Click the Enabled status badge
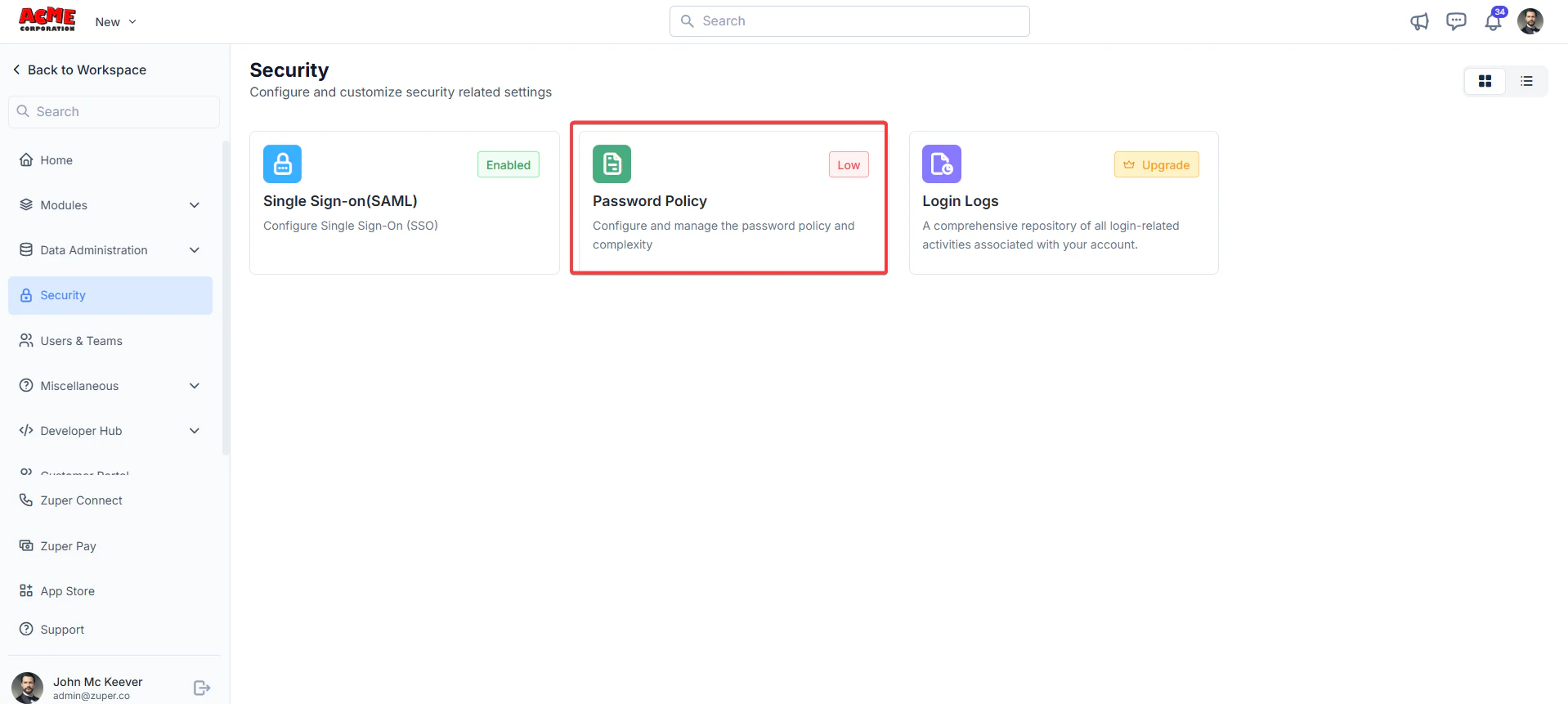 508,165
